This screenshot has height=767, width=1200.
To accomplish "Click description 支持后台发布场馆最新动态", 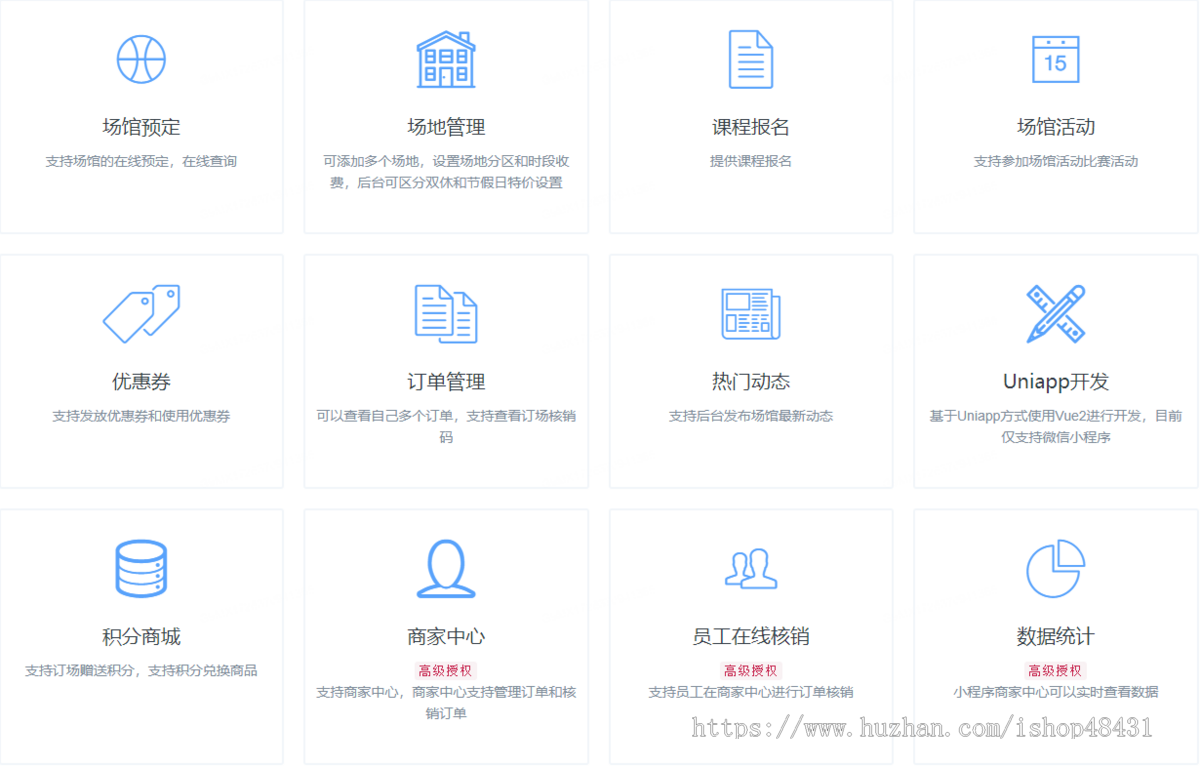I will [x=750, y=416].
